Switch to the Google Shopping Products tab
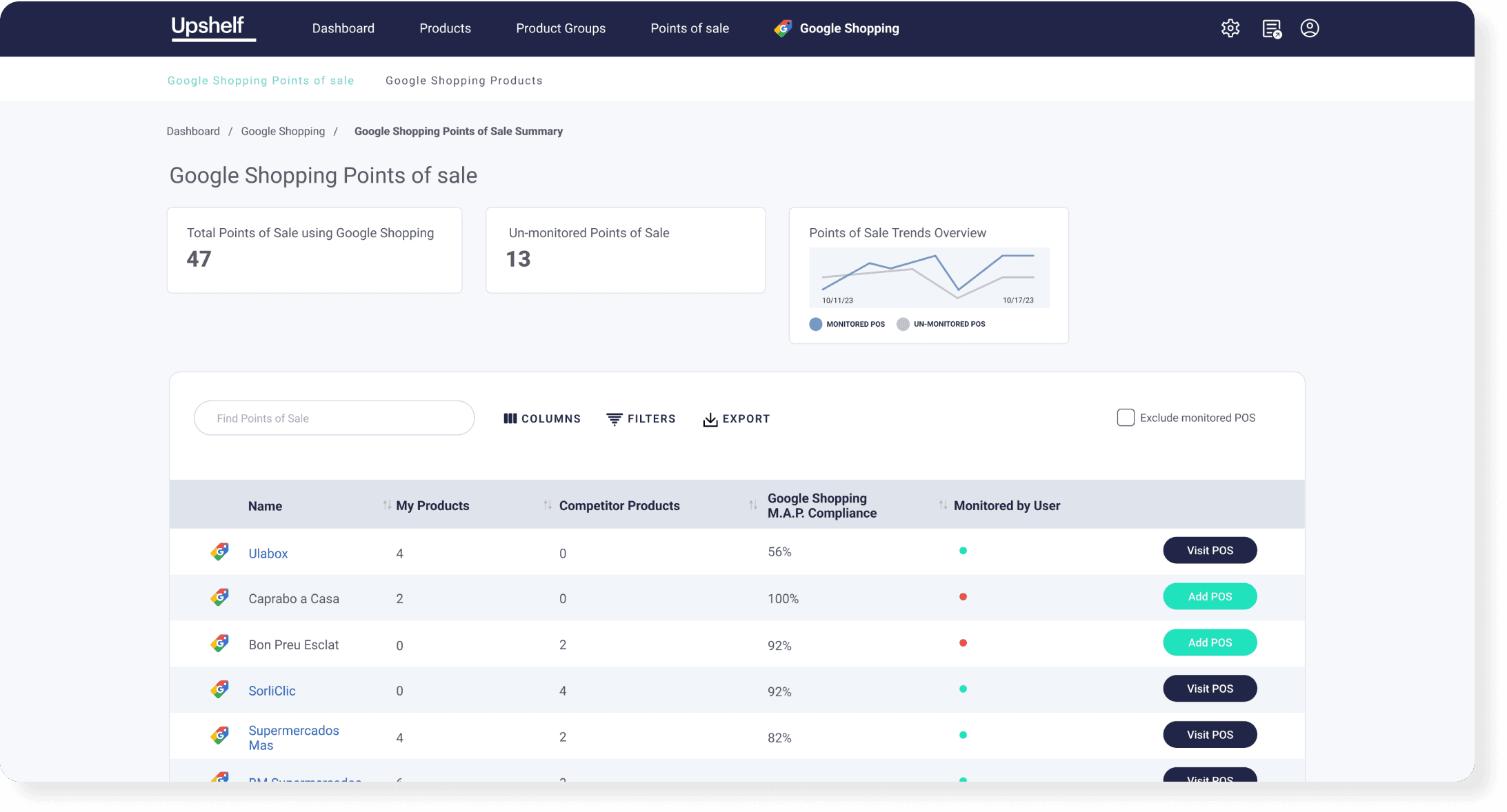 pyautogui.click(x=464, y=80)
